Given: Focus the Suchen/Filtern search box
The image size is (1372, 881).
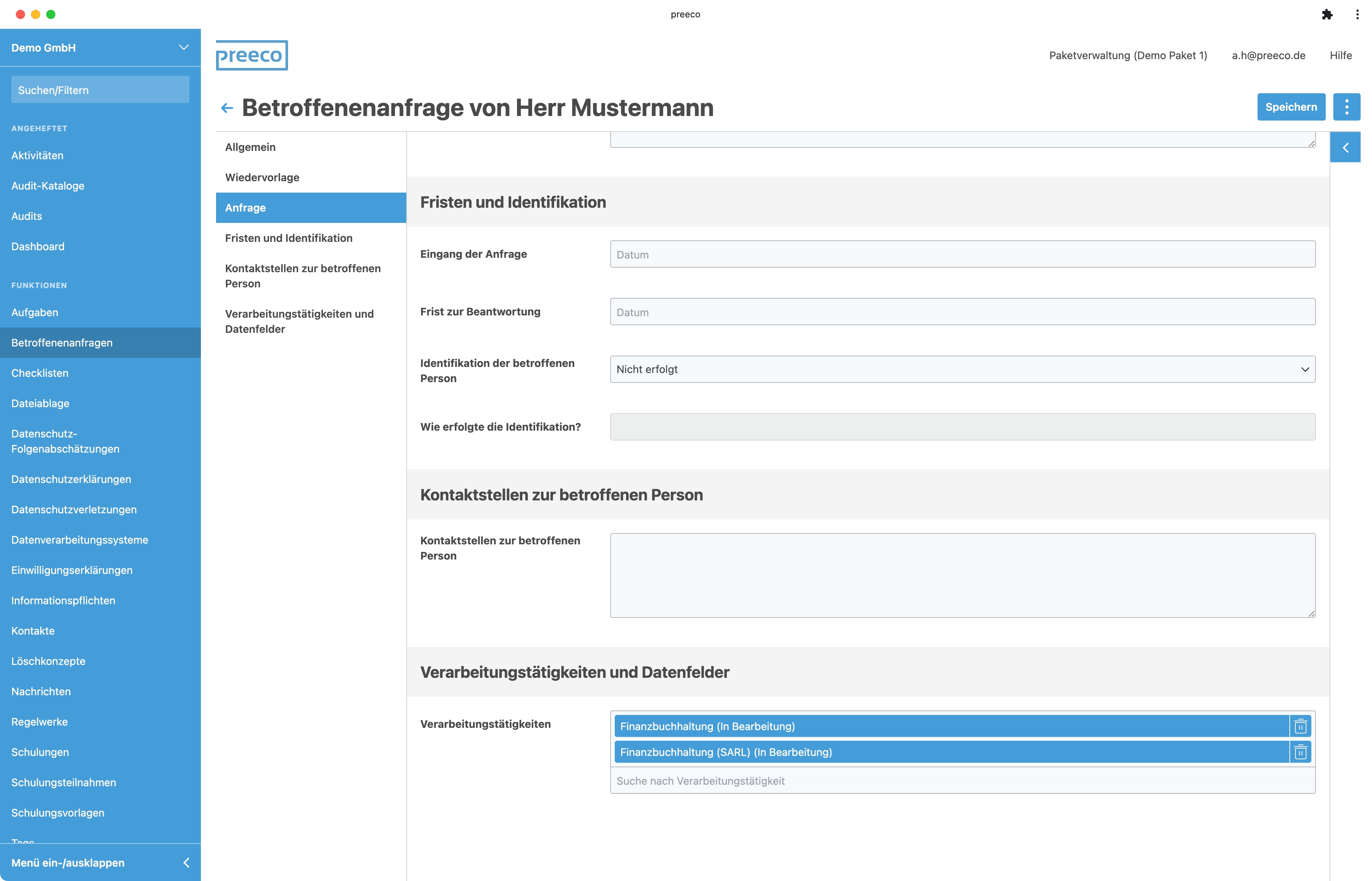Looking at the screenshot, I should 100,90.
